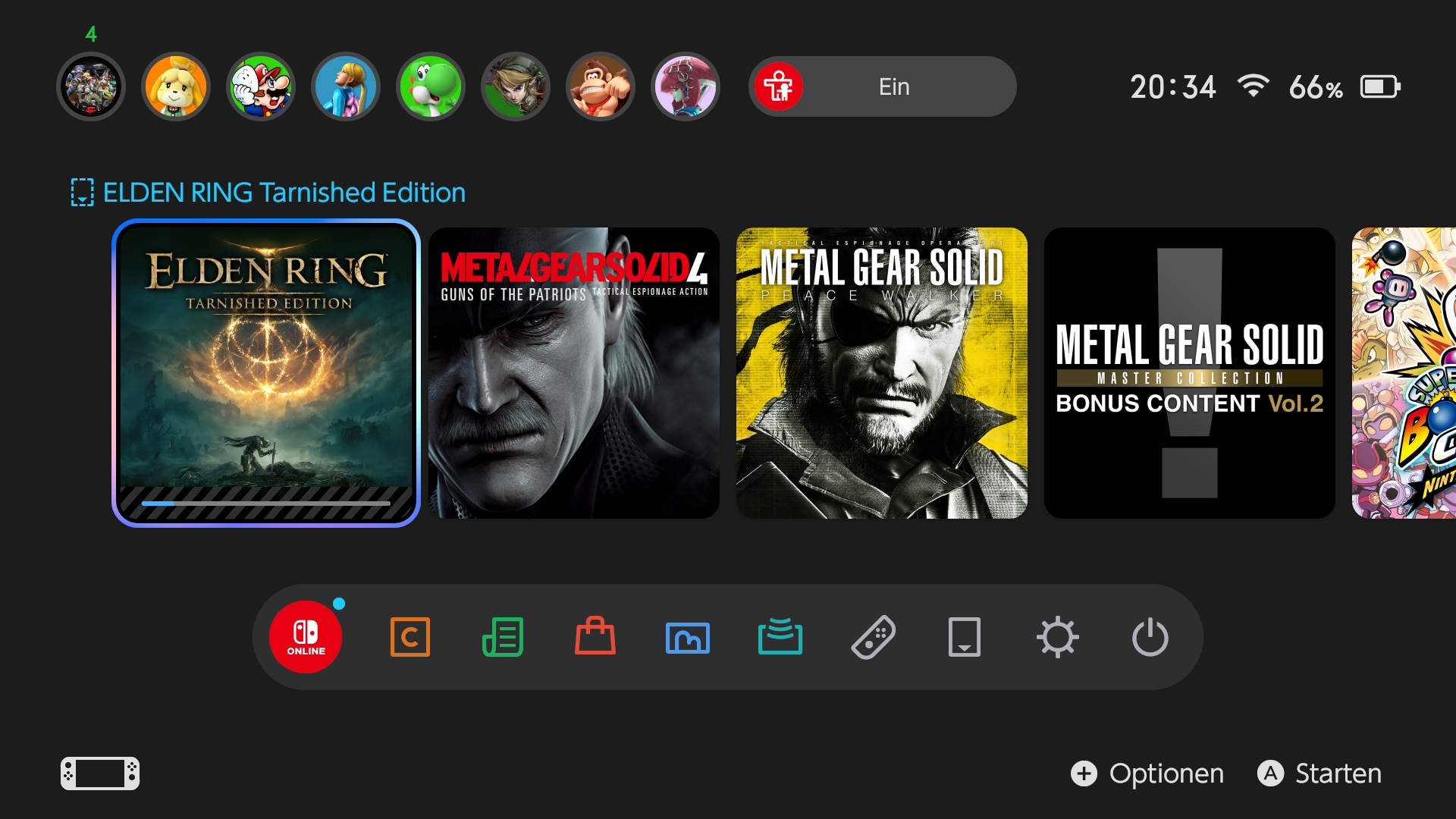
Task: Open the Nintendo eShop bag icon
Action: tap(595, 635)
